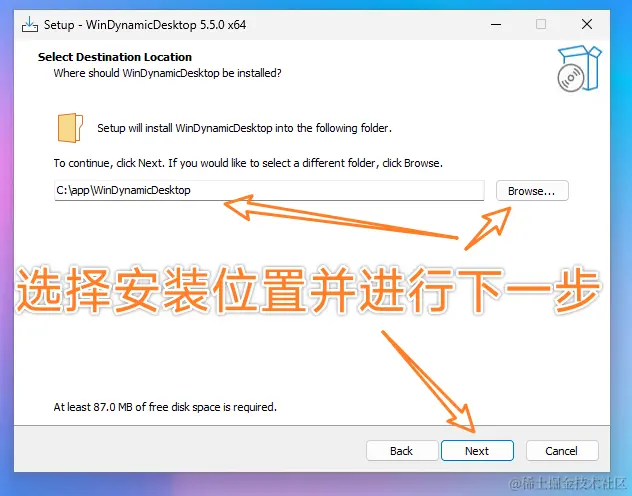Click the box and disc setup icon

click(x=579, y=68)
